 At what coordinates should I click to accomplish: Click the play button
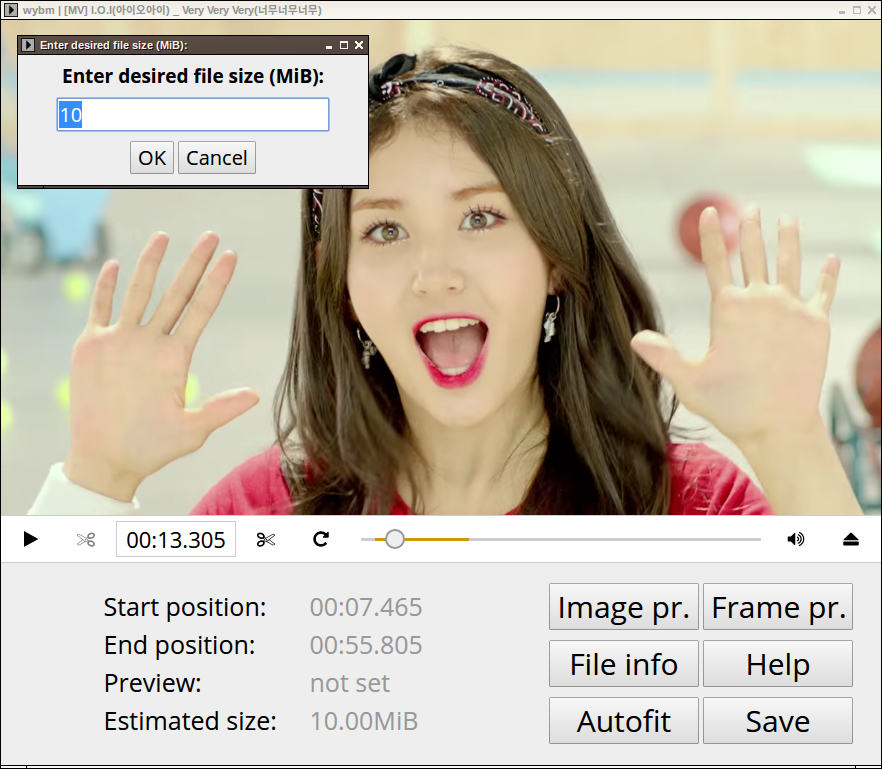pos(30,539)
